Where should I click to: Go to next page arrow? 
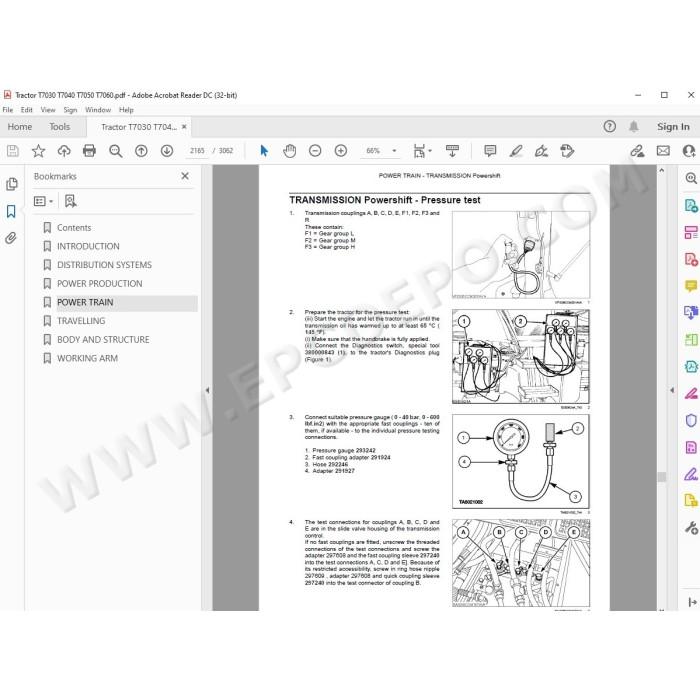pos(167,151)
